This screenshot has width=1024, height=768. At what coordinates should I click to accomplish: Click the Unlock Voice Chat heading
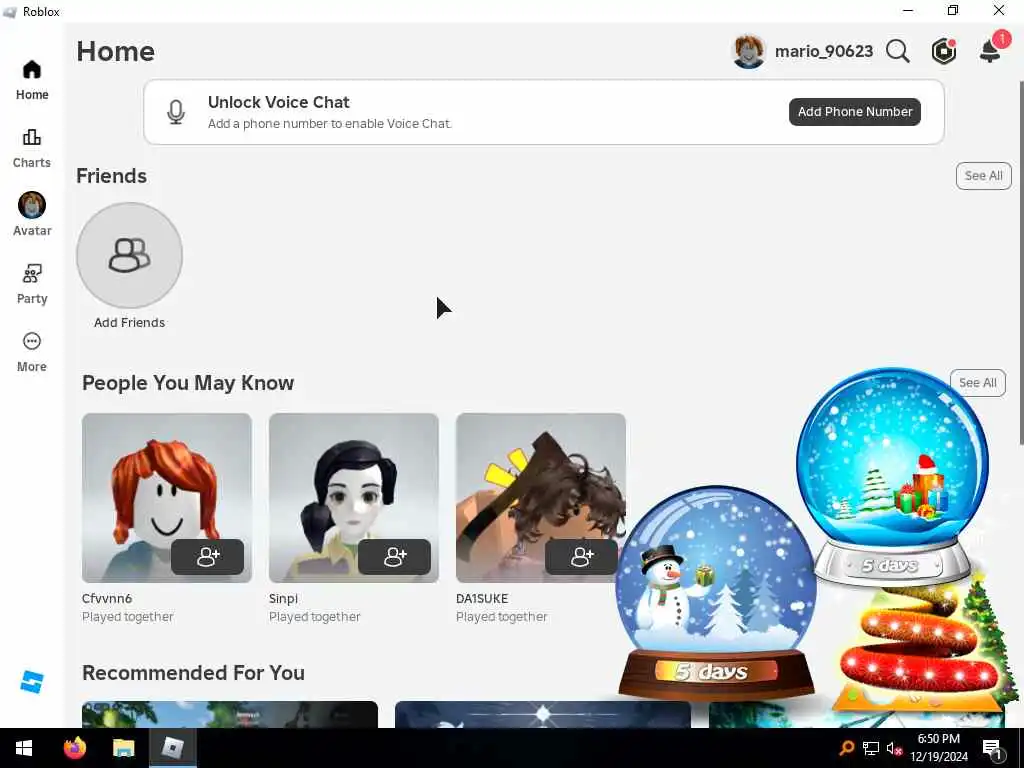coord(279,102)
